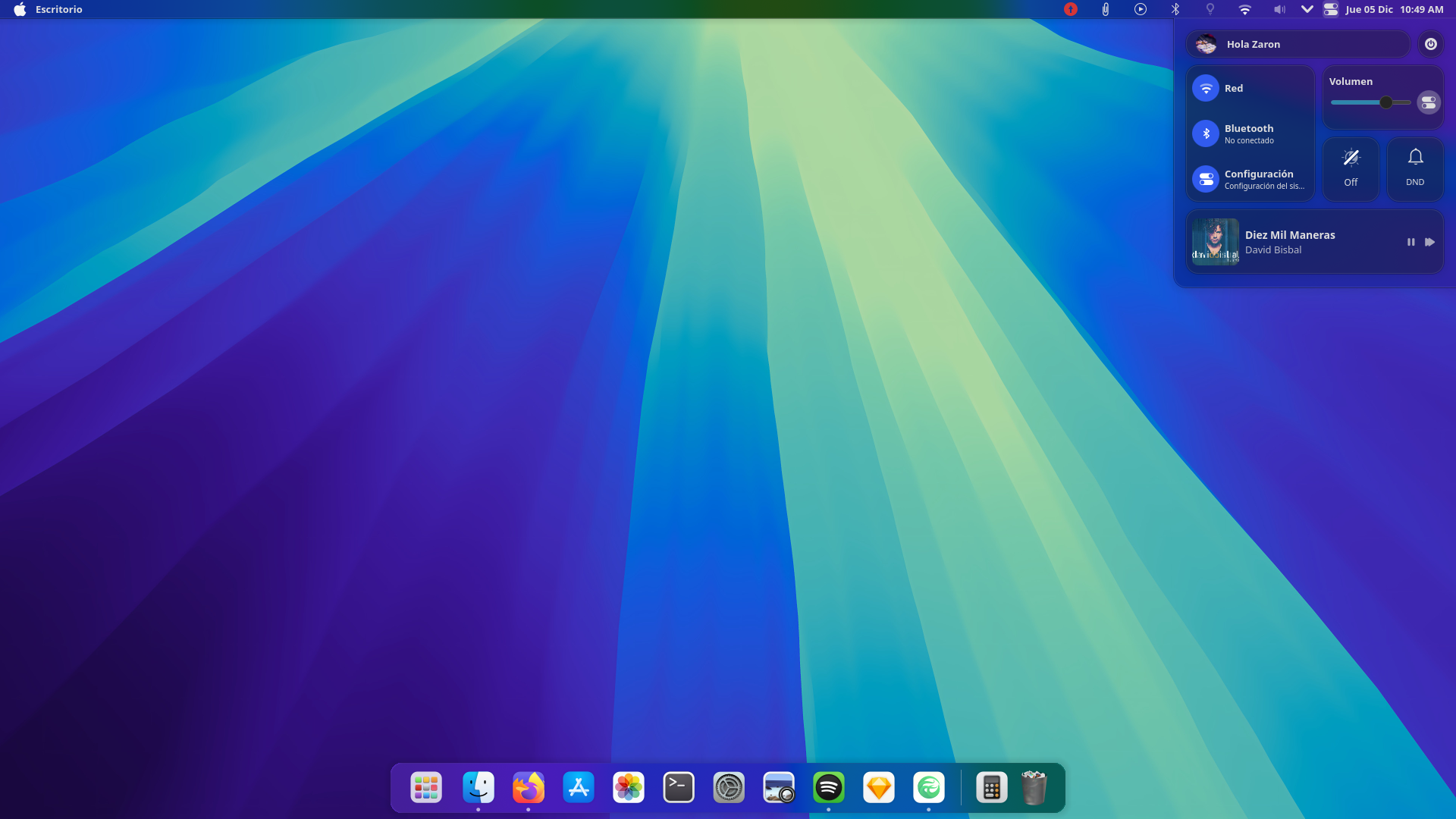Toggle the Red network Wi-Fi button

pyautogui.click(x=1206, y=88)
